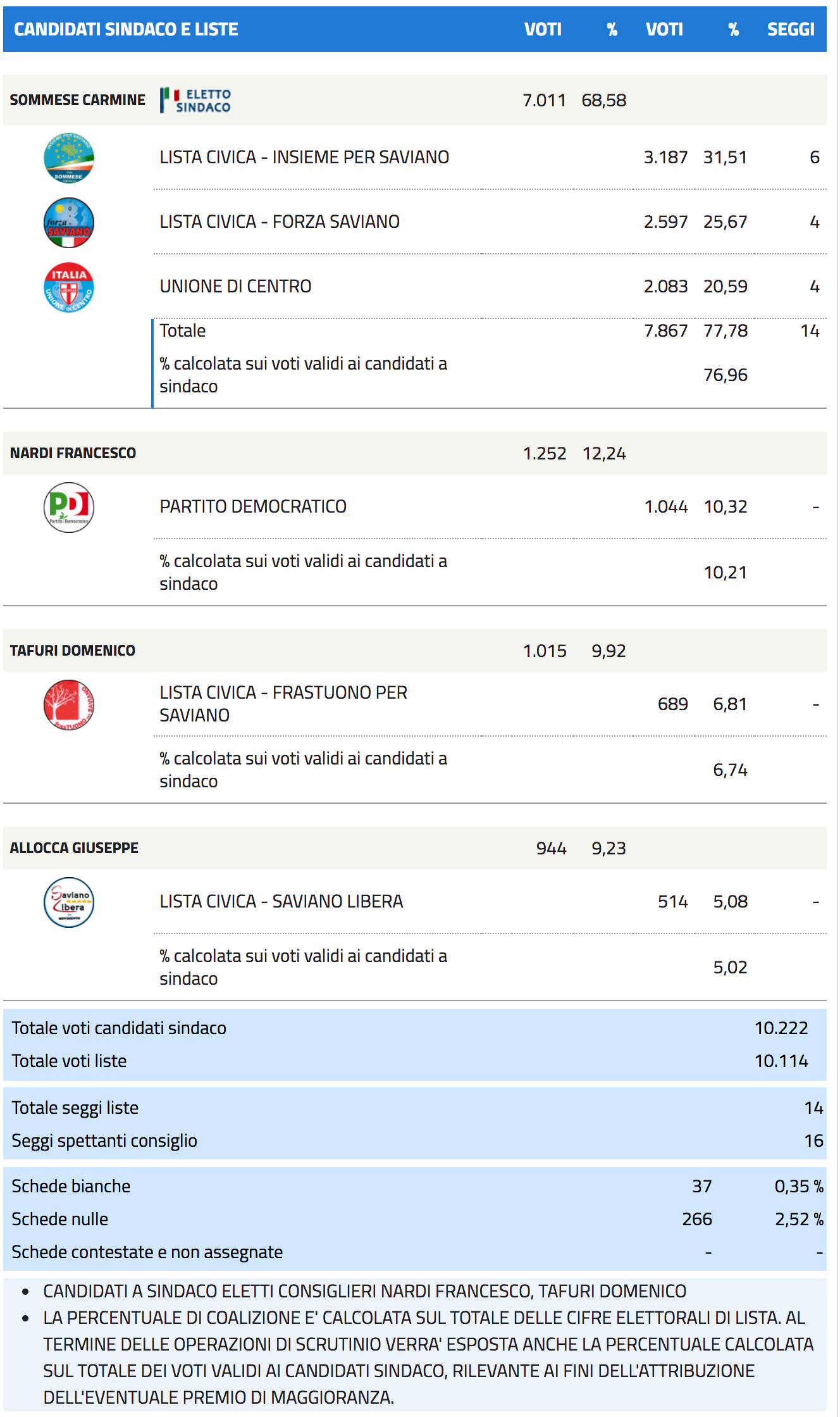Click the Saviano Libera list logo
This screenshot has width=840, height=1417.
pyautogui.click(x=69, y=902)
